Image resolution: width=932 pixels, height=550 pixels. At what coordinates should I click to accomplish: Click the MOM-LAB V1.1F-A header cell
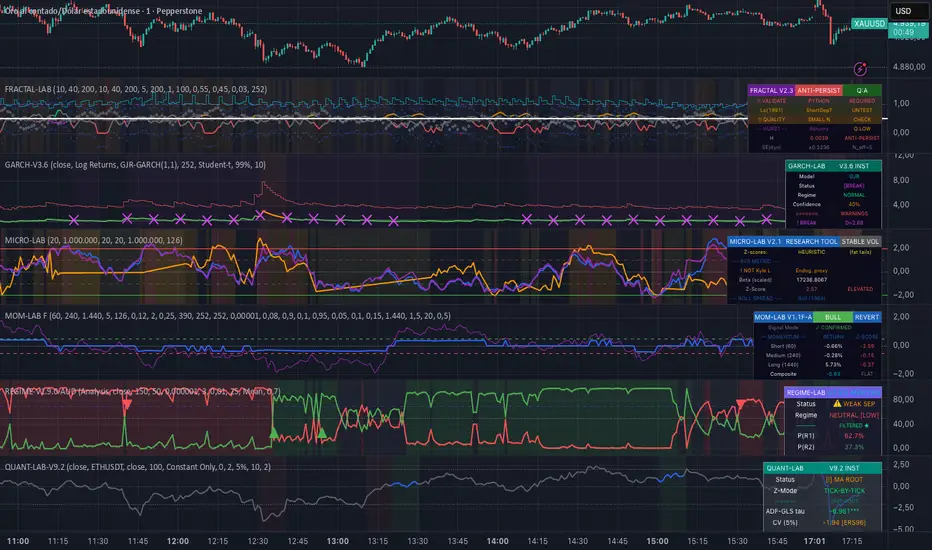(x=783, y=317)
